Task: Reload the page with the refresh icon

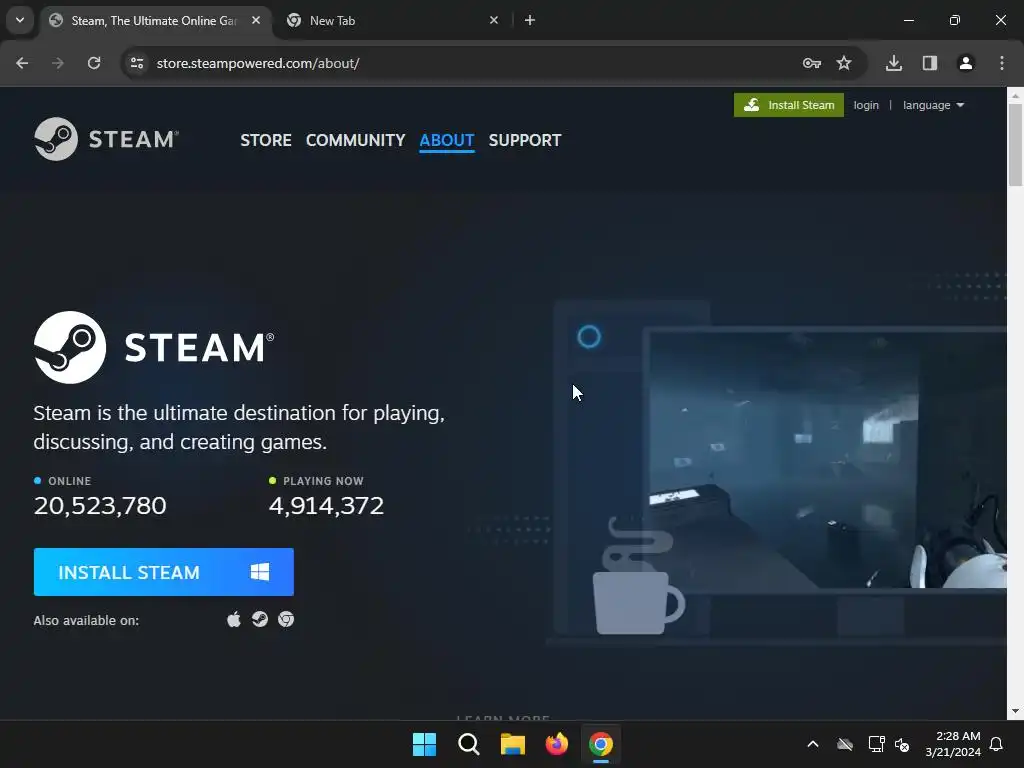Action: click(94, 63)
